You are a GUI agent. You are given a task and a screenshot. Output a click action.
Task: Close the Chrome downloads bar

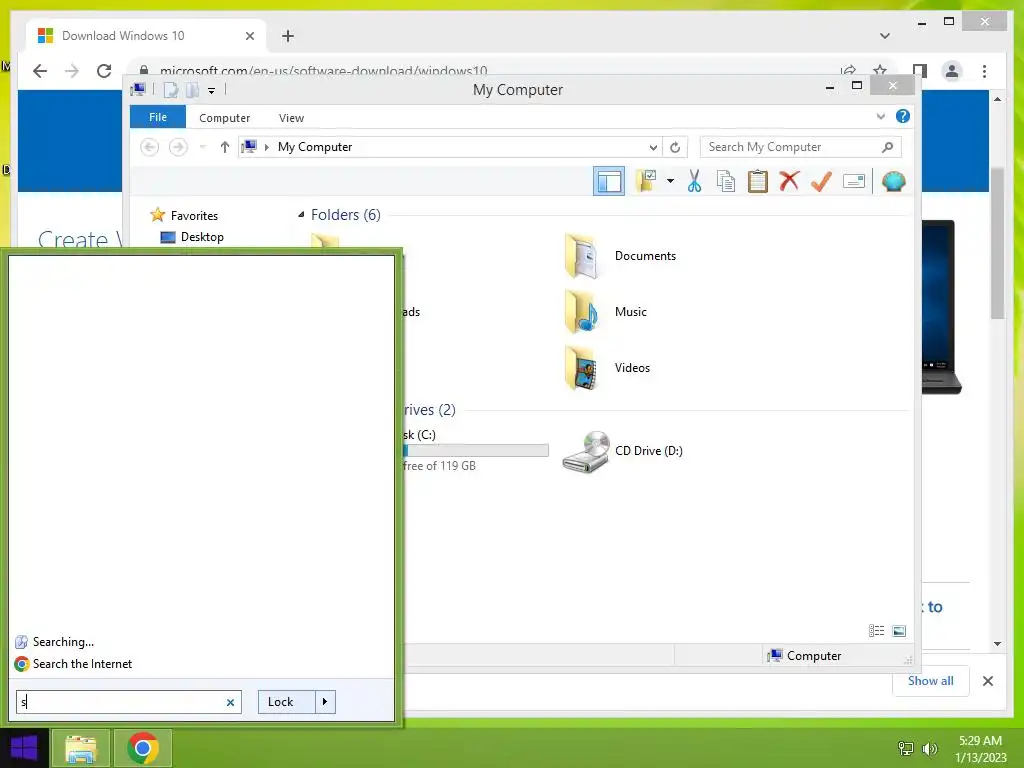988,681
